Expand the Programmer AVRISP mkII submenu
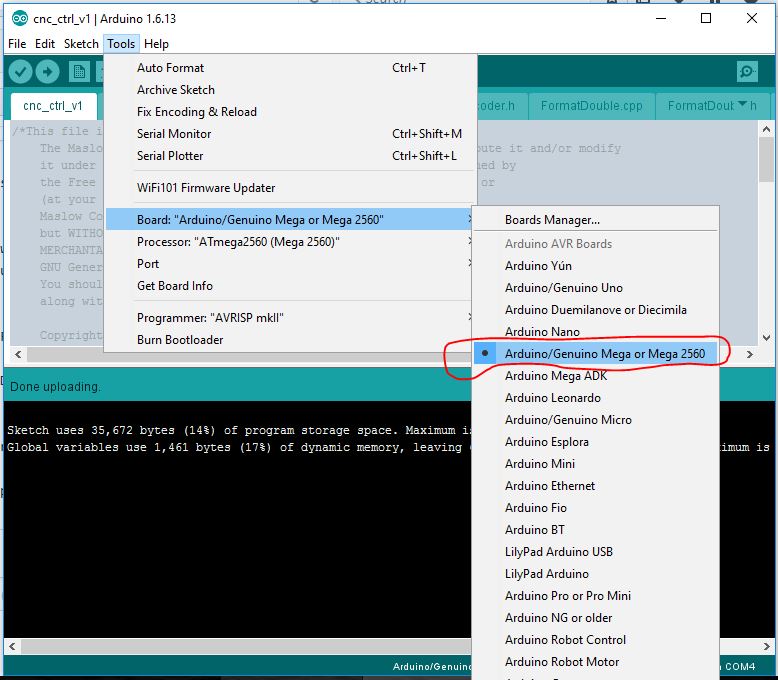 click(x=289, y=318)
